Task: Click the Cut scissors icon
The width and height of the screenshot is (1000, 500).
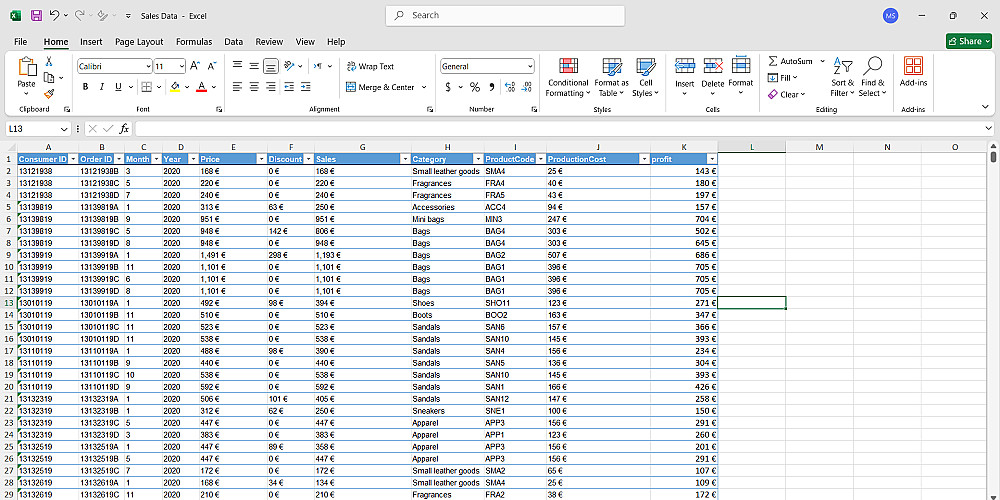Action: pos(48,62)
